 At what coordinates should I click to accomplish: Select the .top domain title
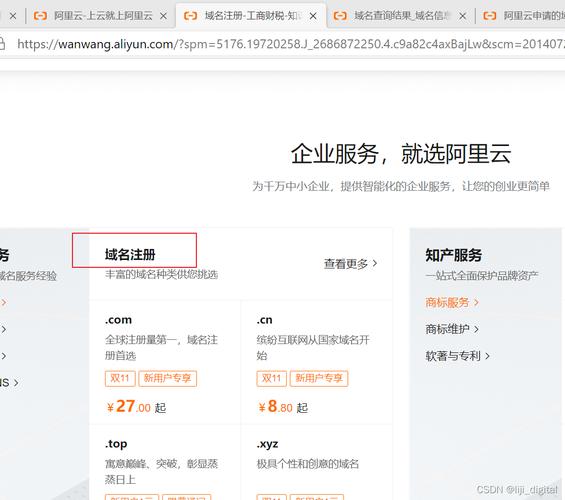[x=116, y=444]
